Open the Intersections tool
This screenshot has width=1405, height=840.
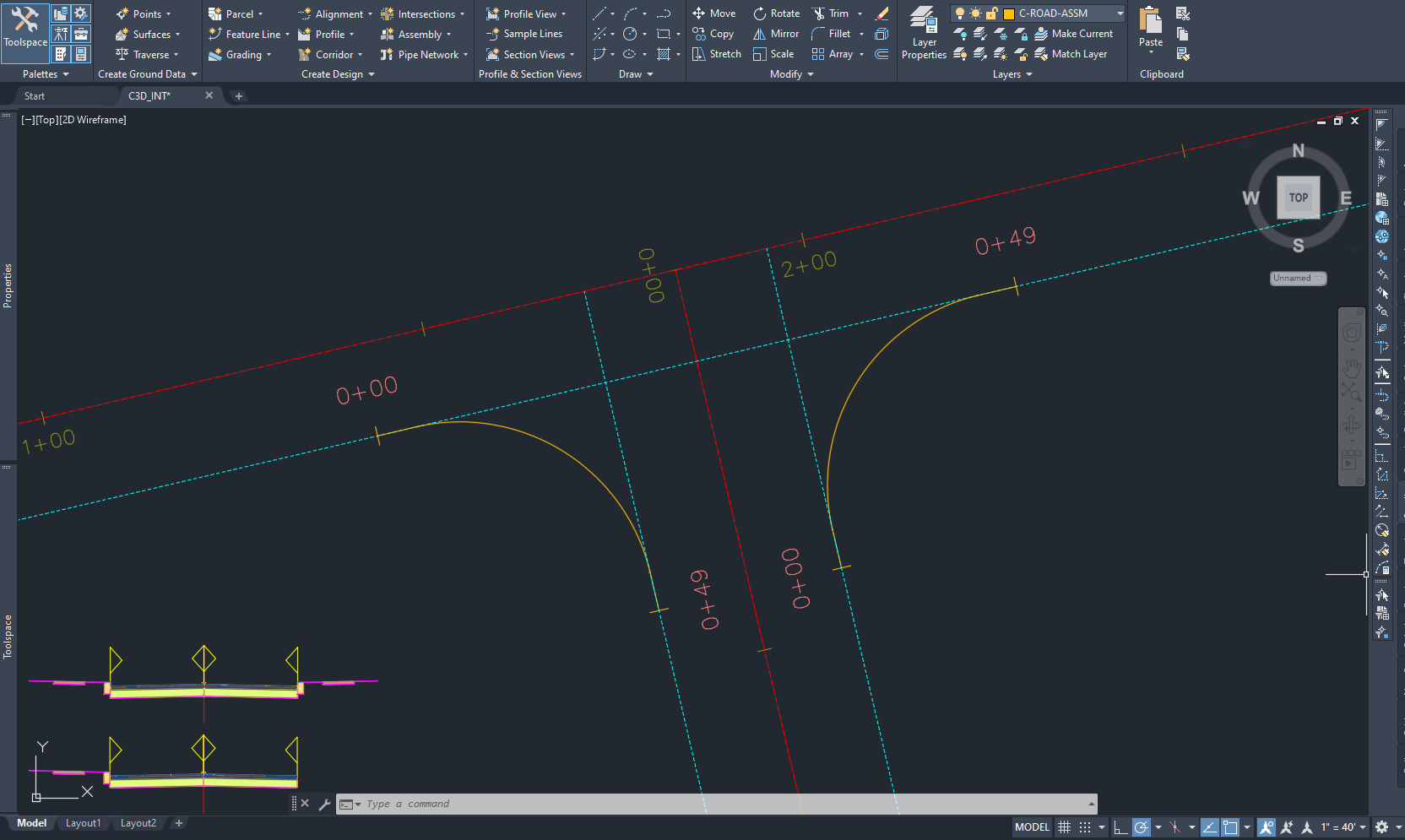point(422,14)
